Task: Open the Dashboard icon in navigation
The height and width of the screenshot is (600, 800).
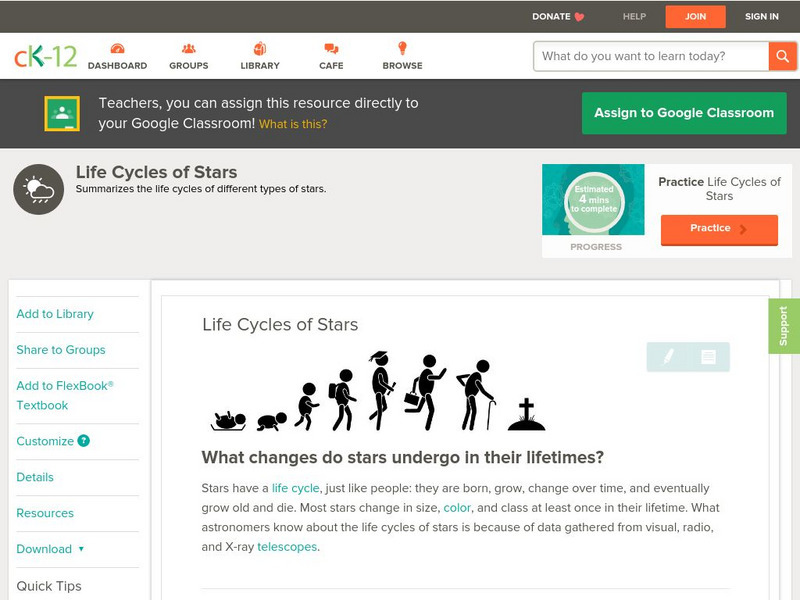Action: [x=117, y=49]
